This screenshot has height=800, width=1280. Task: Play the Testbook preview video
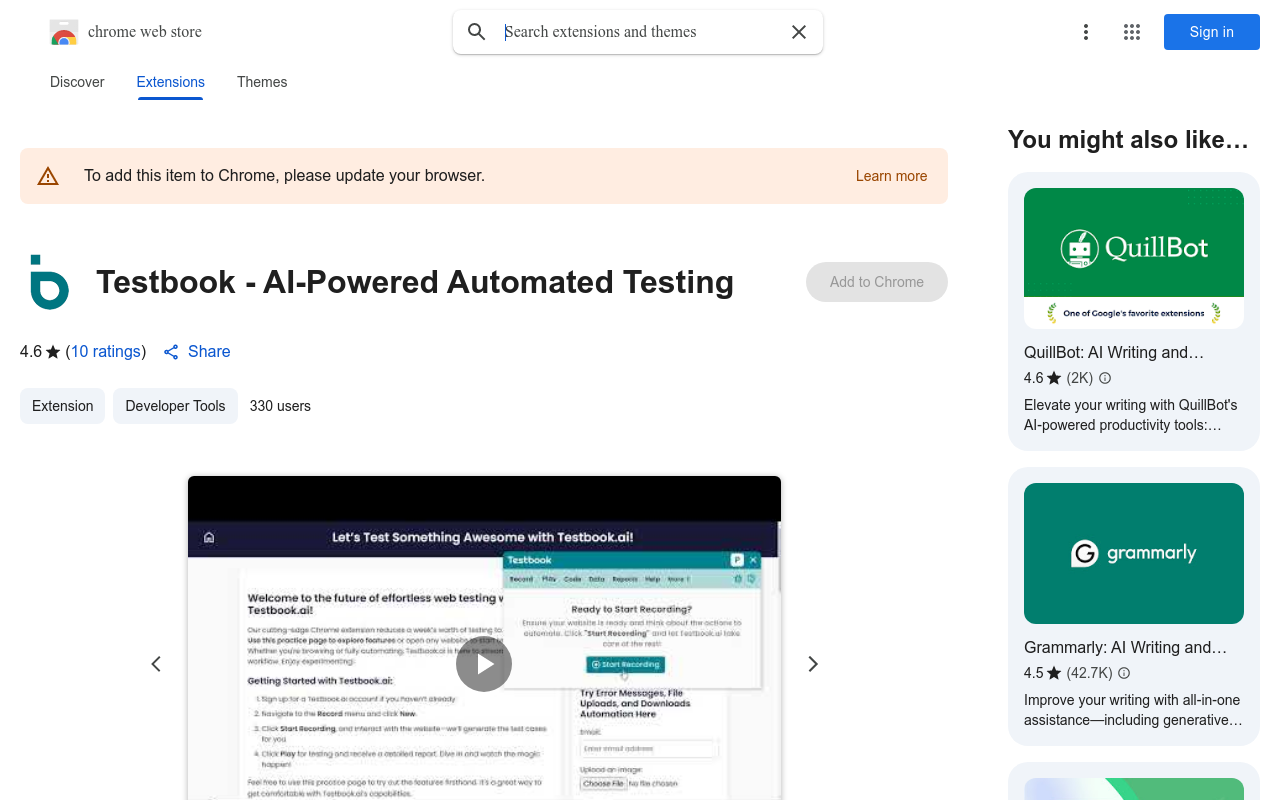pos(484,664)
